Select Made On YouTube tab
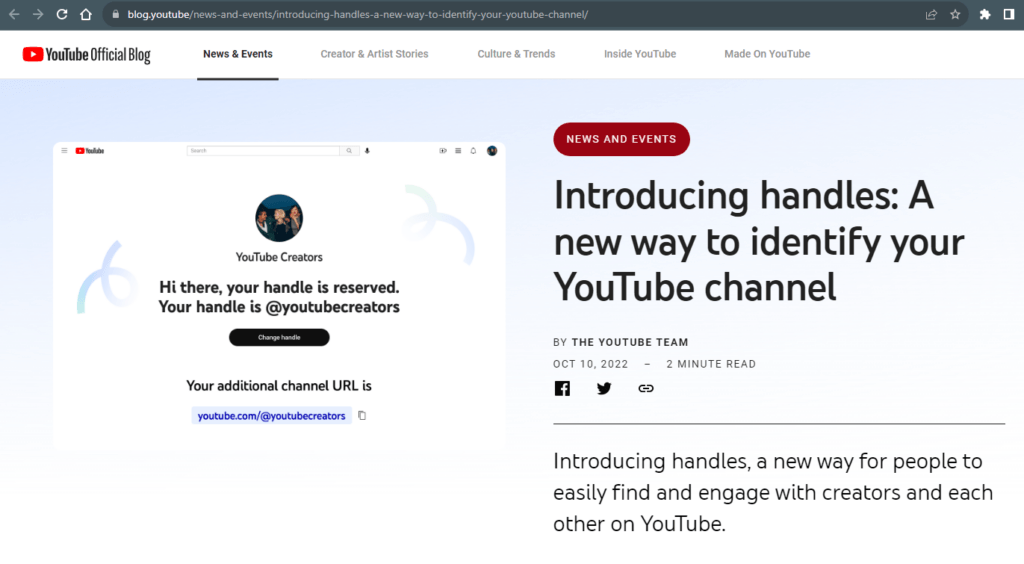This screenshot has height=564, width=1024. [767, 54]
